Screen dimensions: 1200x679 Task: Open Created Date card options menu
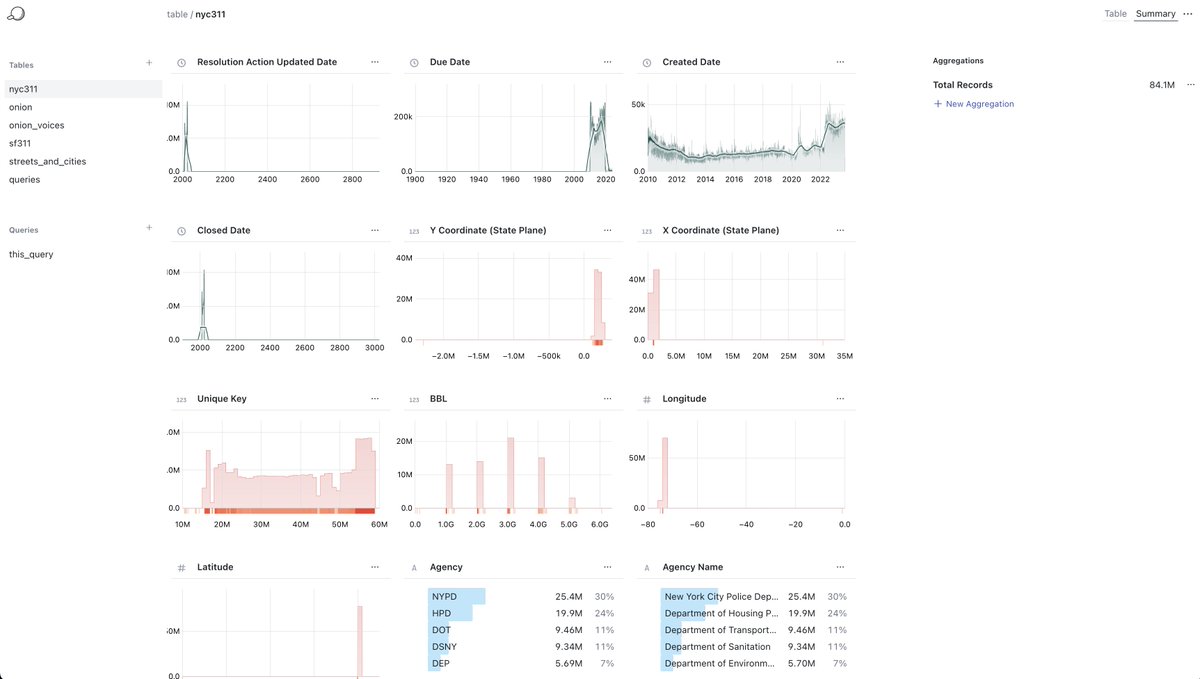click(x=840, y=62)
